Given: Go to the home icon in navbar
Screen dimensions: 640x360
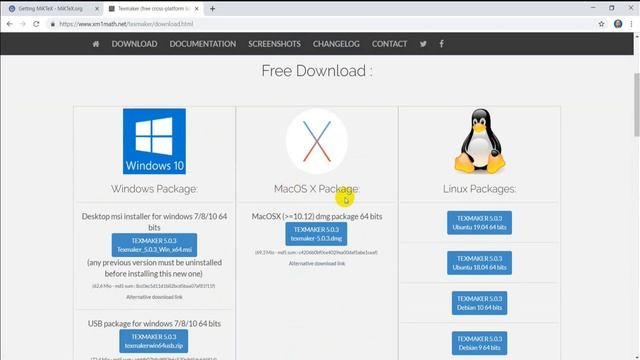Looking at the screenshot, I should coord(96,44).
